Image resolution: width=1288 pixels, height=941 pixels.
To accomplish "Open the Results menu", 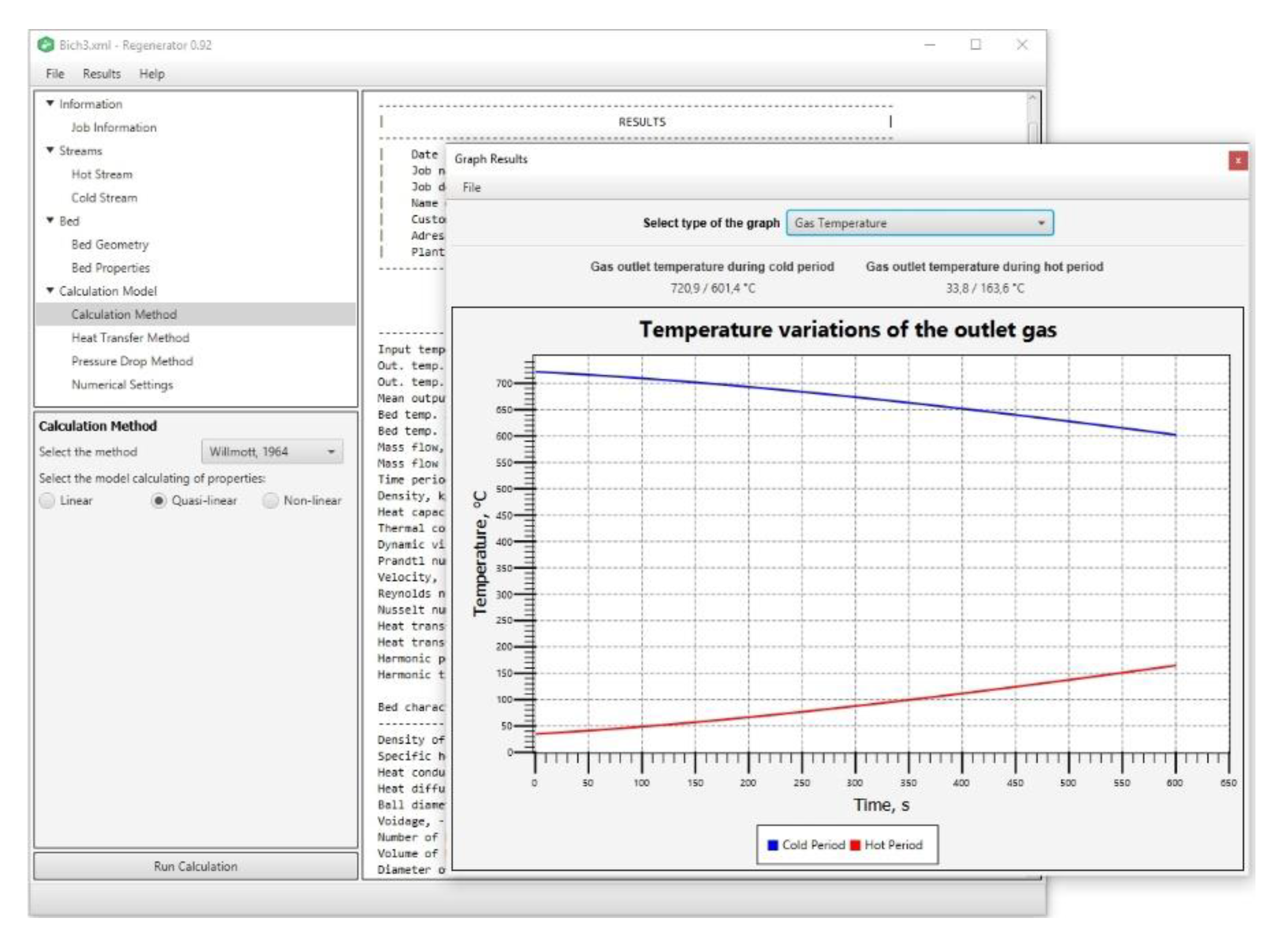I will click(101, 74).
